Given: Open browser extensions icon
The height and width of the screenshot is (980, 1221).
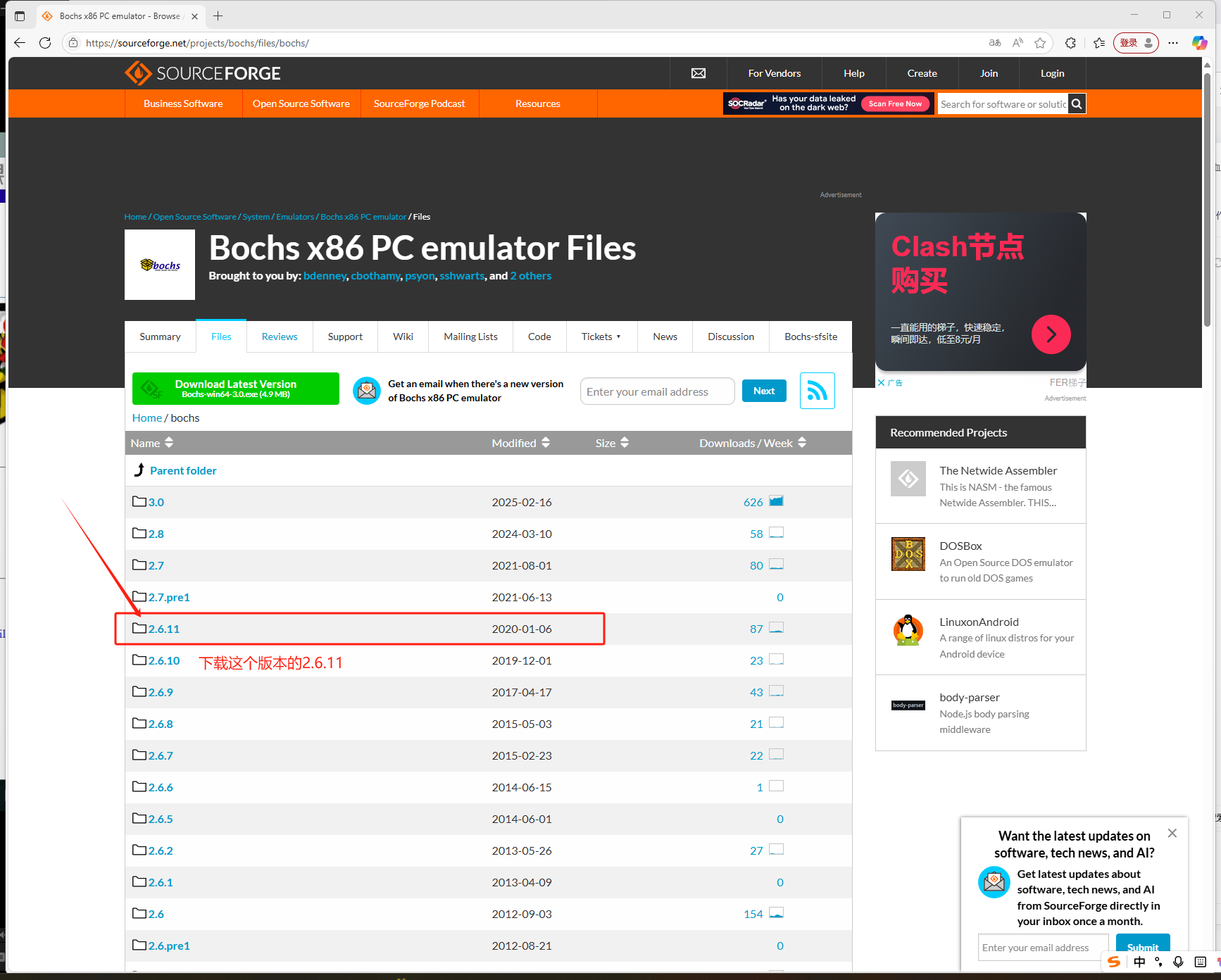Looking at the screenshot, I should tap(1071, 43).
